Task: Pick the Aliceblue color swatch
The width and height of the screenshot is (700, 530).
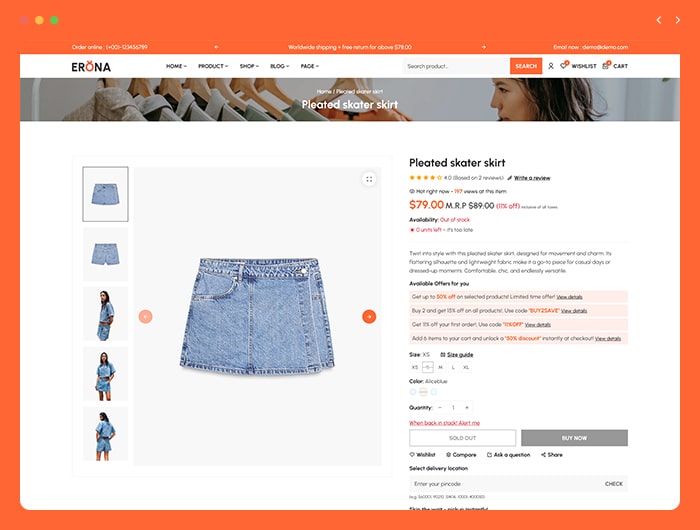Action: 413,392
